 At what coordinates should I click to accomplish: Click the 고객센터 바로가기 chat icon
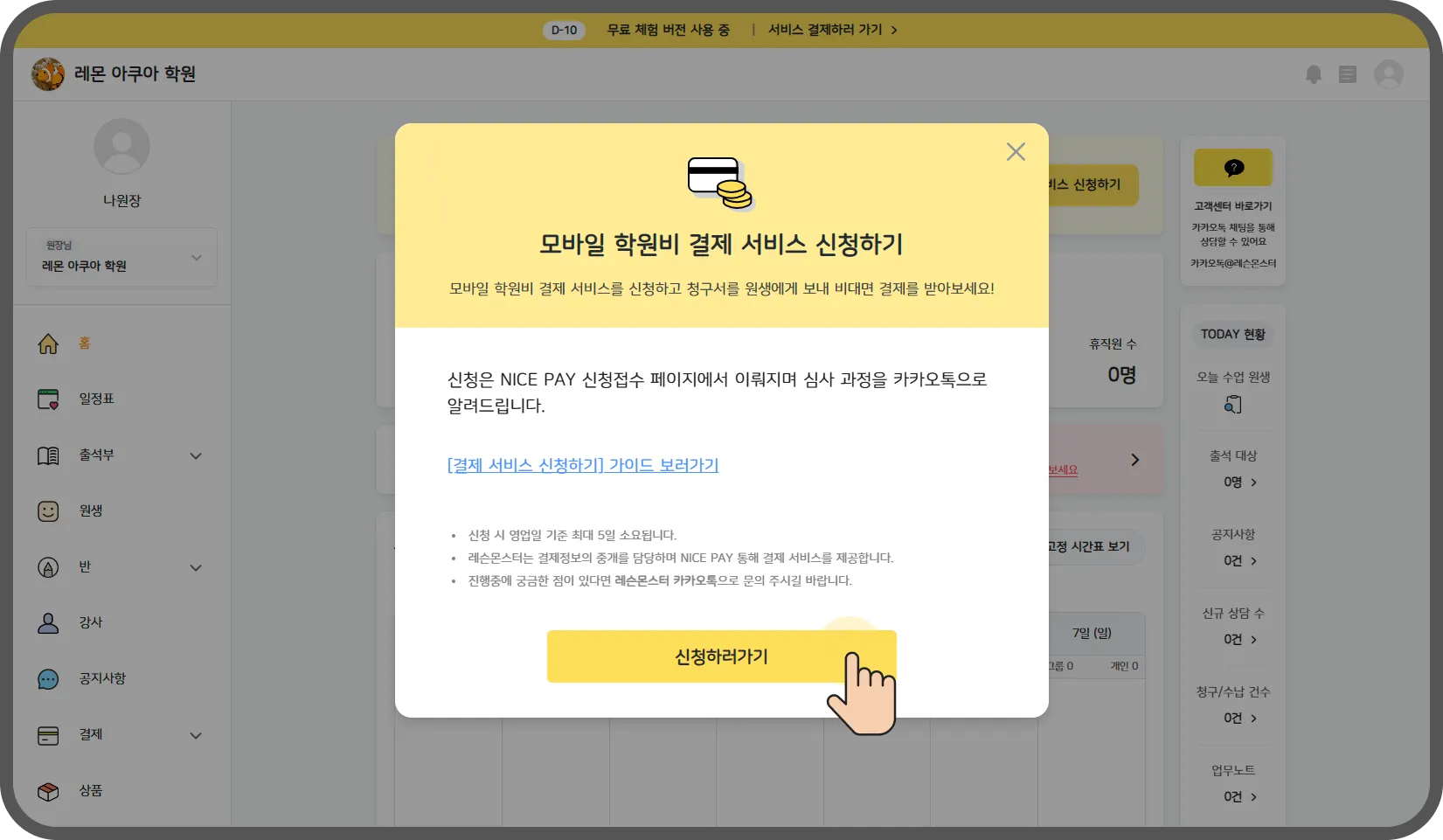(1233, 167)
